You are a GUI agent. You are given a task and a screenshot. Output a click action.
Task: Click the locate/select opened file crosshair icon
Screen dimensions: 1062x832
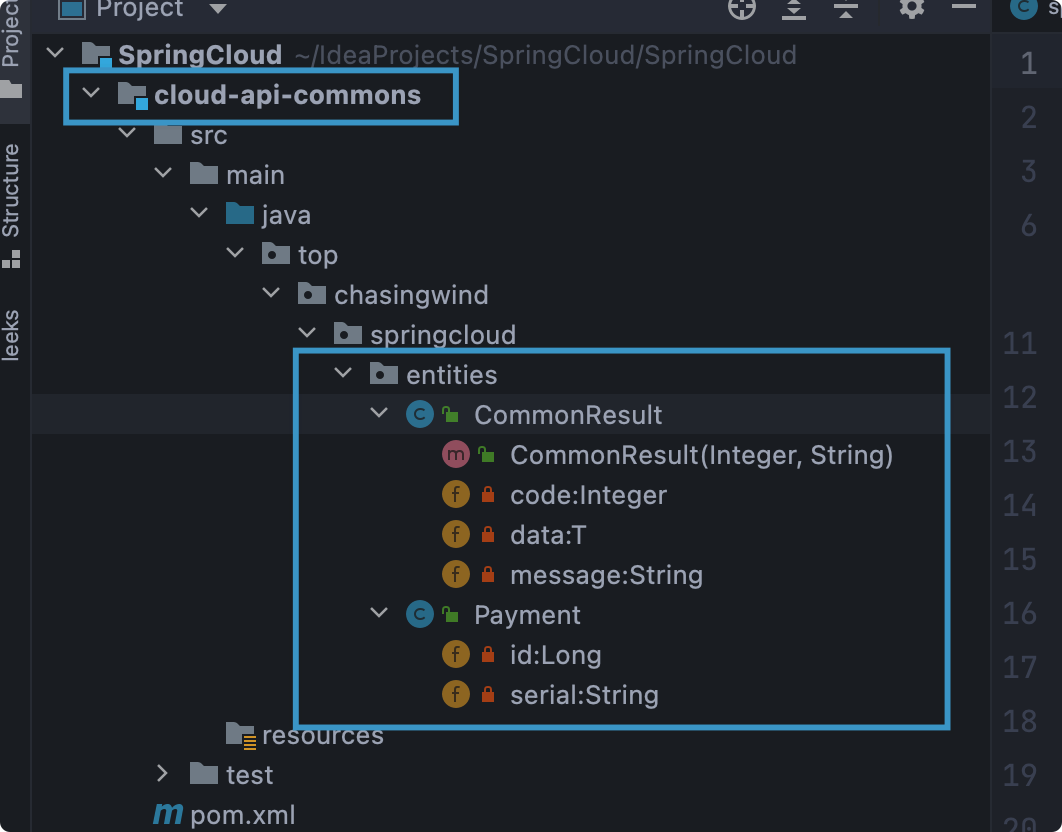coord(741,9)
